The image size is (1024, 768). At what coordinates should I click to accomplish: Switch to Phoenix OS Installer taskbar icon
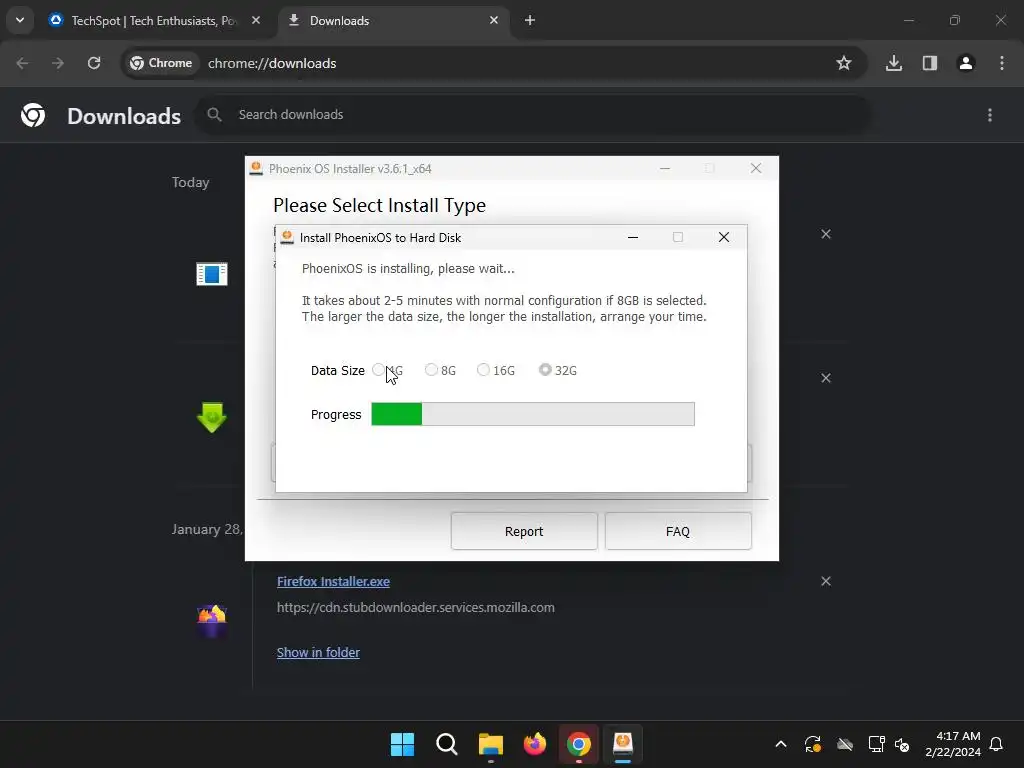coord(623,744)
